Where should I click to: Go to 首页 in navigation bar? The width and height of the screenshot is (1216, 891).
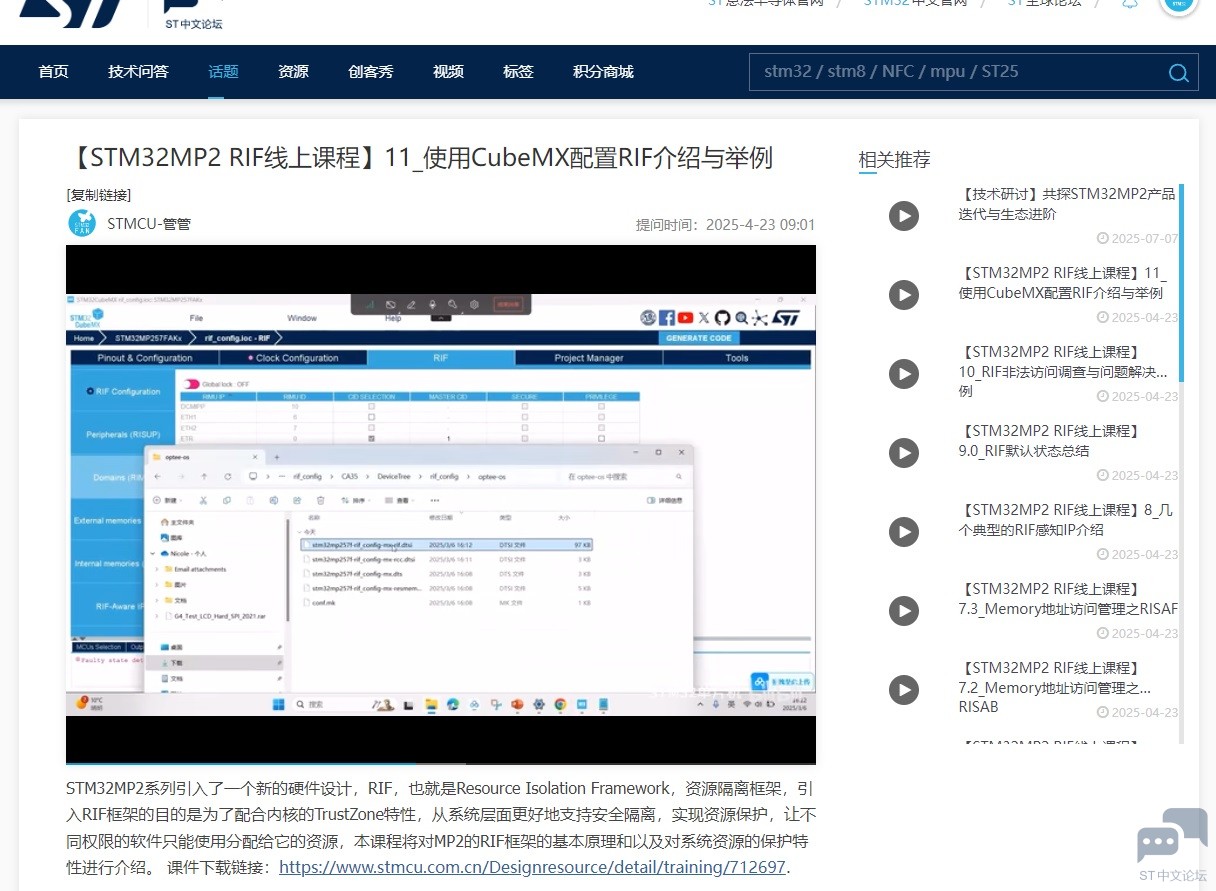click(53, 72)
